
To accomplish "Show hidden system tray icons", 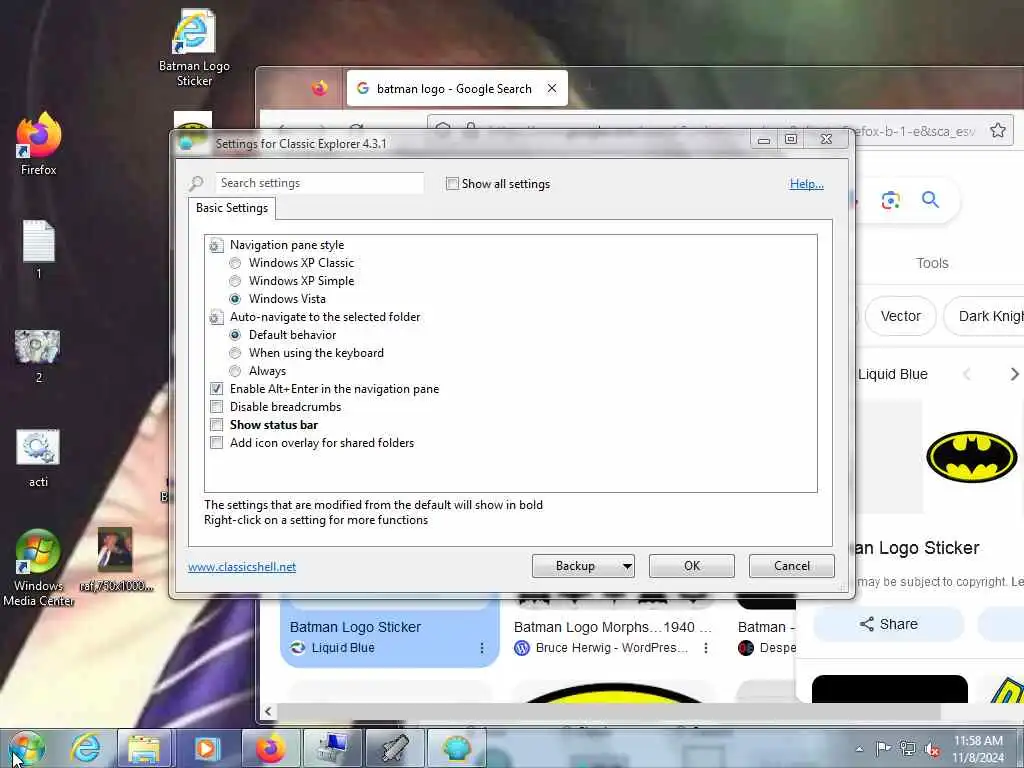I will coord(859,749).
